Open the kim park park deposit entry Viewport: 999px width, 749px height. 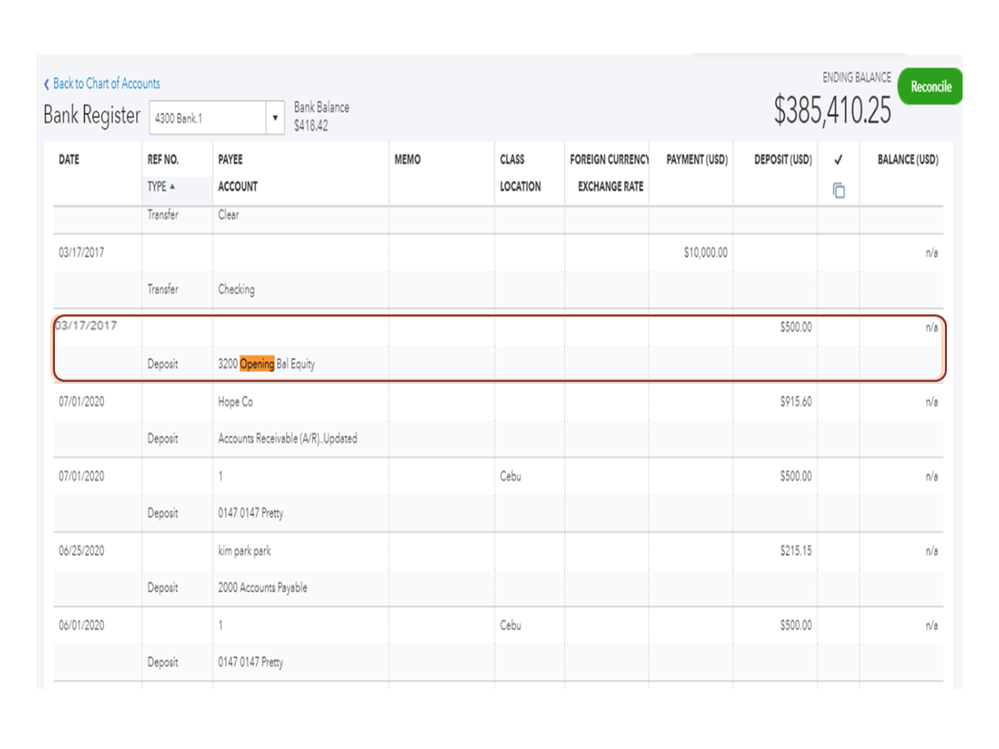244,551
